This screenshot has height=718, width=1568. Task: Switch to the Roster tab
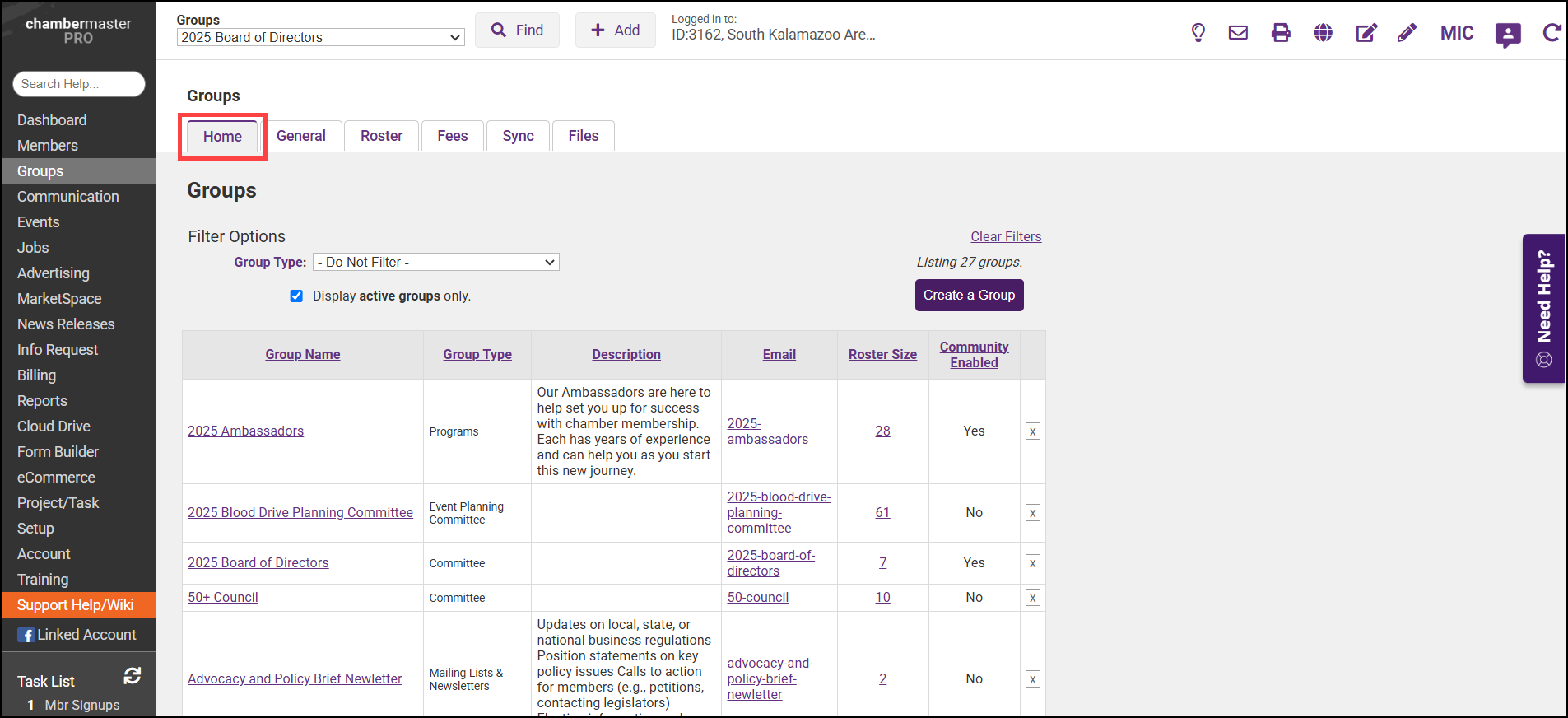coord(381,136)
